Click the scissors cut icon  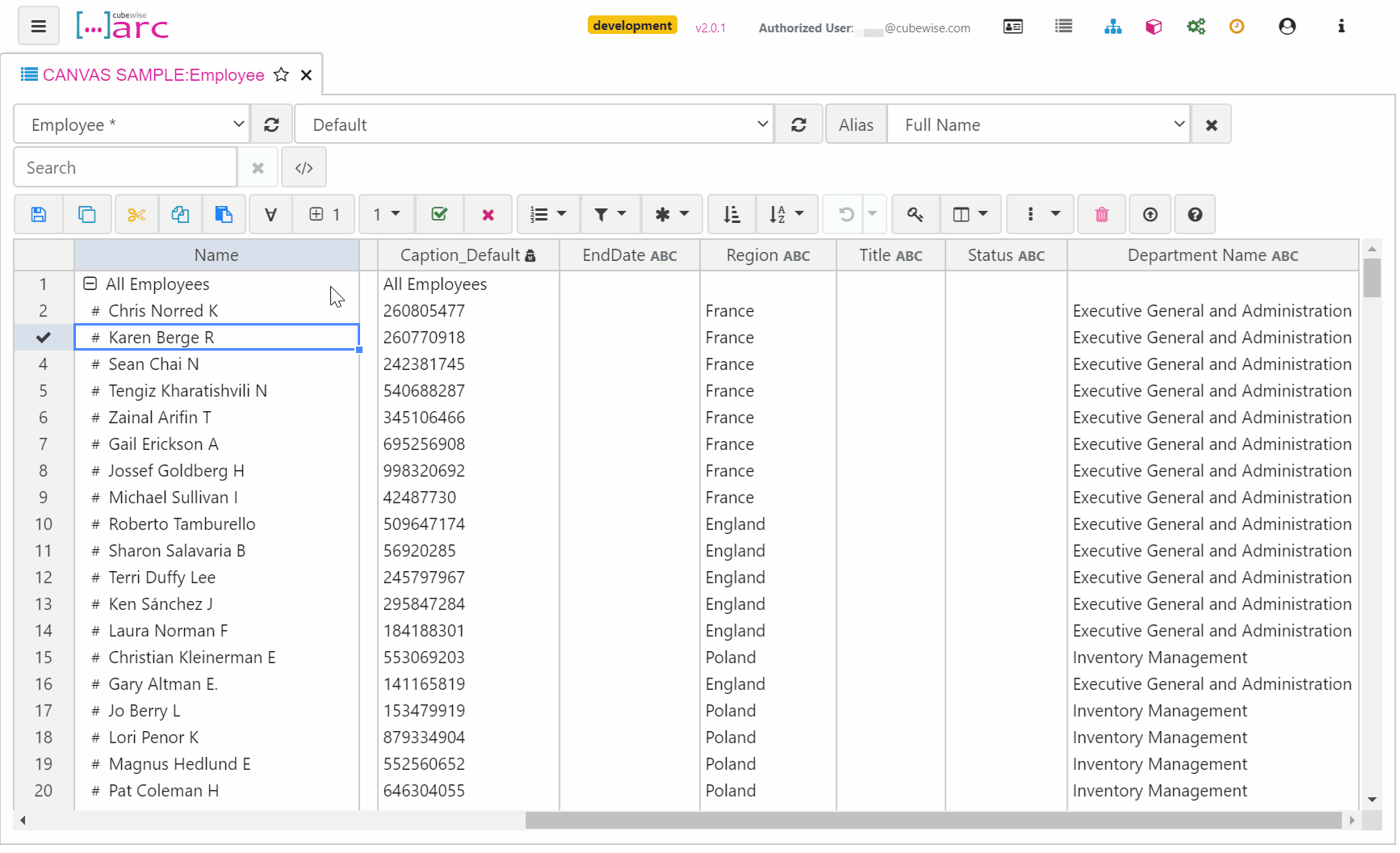136,215
